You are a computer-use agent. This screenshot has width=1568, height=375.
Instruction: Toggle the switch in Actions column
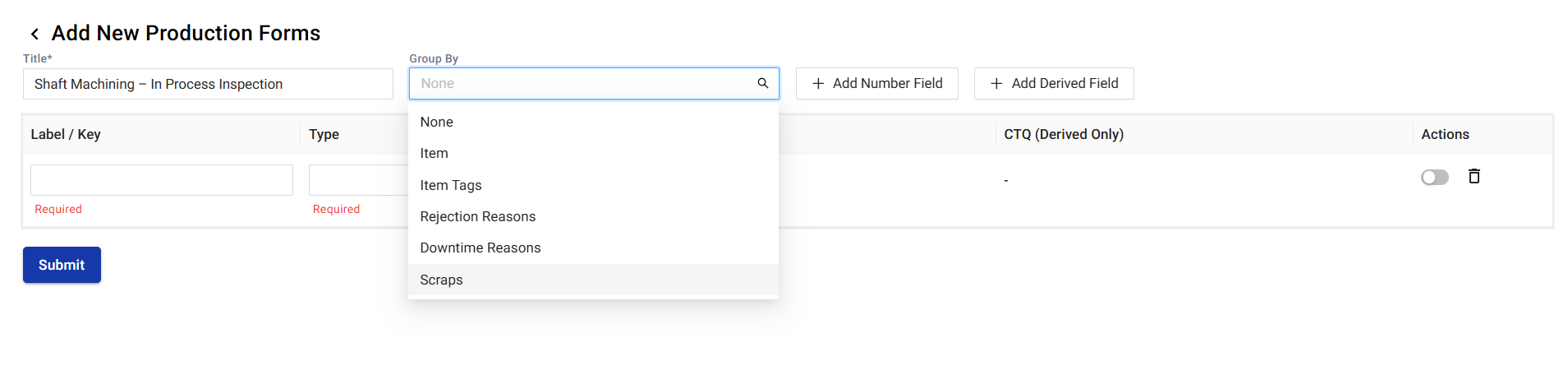pyautogui.click(x=1434, y=178)
